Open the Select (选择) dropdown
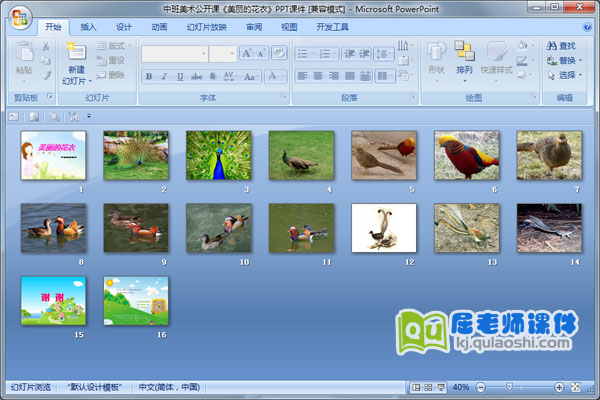The image size is (600, 400). [564, 75]
